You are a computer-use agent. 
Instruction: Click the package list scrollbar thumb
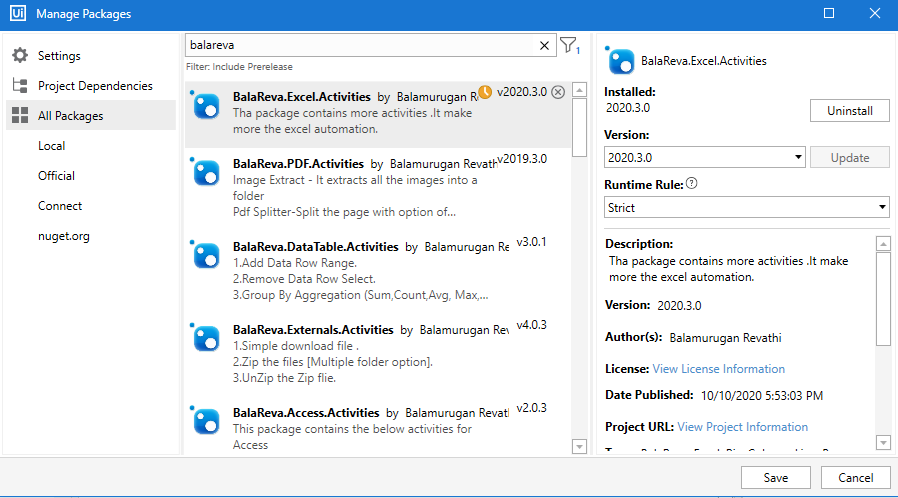(x=580, y=127)
